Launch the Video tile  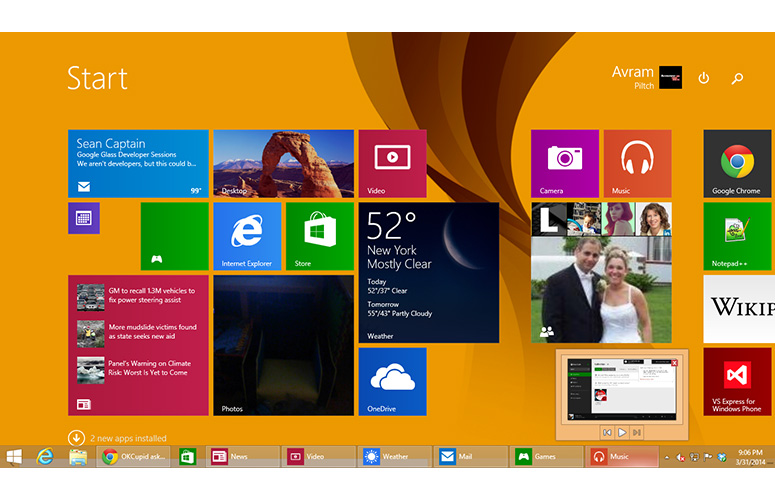tap(392, 164)
